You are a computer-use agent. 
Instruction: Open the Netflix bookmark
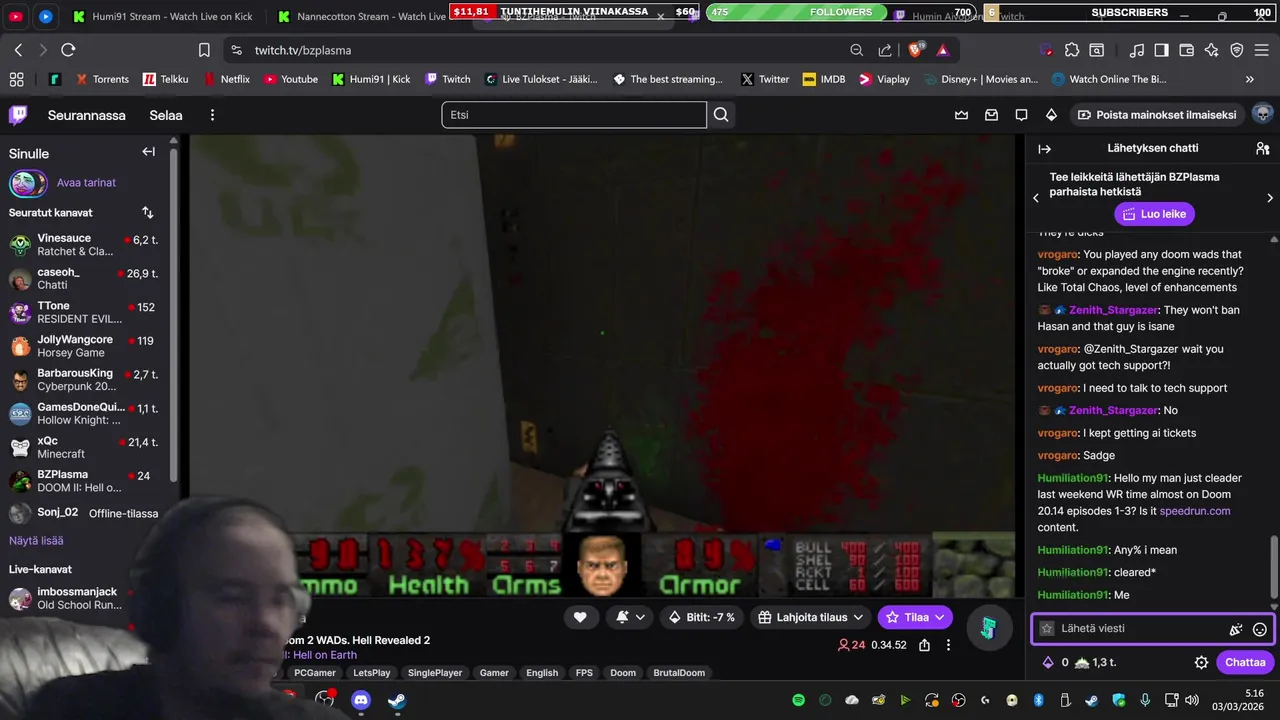[x=227, y=79]
